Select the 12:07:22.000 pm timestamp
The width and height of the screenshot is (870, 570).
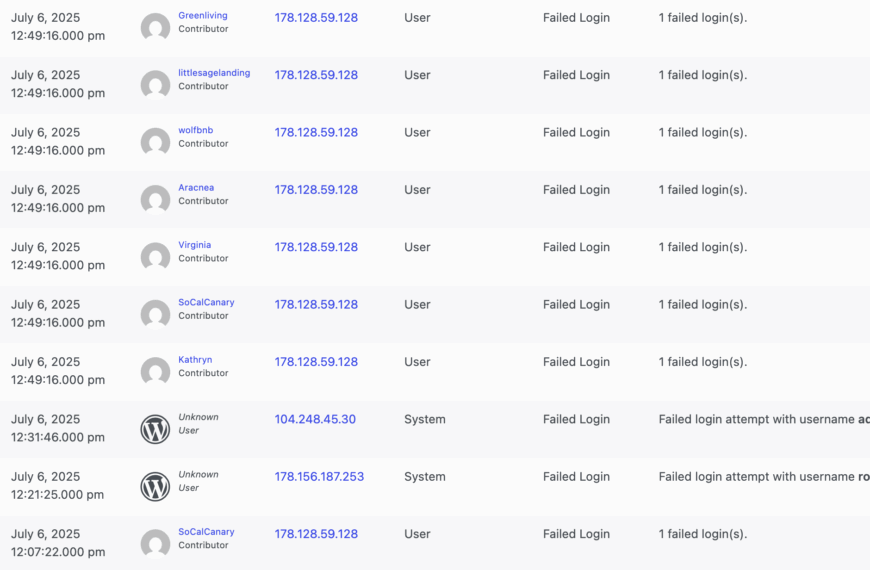pyautogui.click(x=58, y=552)
